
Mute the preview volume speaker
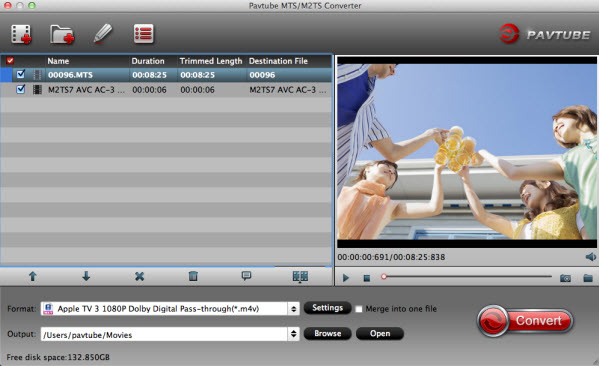[x=591, y=257]
